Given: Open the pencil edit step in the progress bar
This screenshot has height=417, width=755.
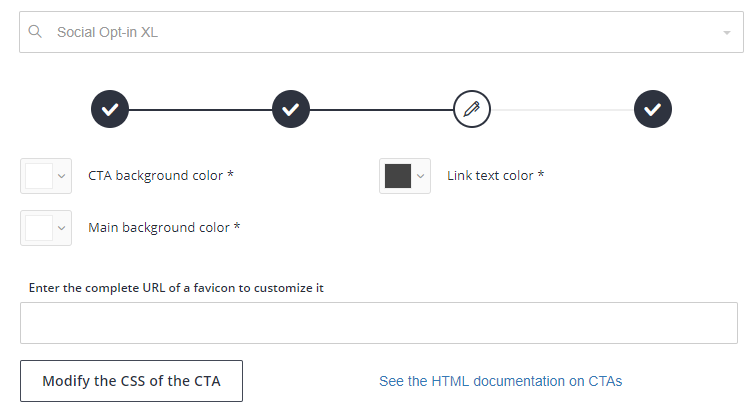Looking at the screenshot, I should tap(472, 109).
